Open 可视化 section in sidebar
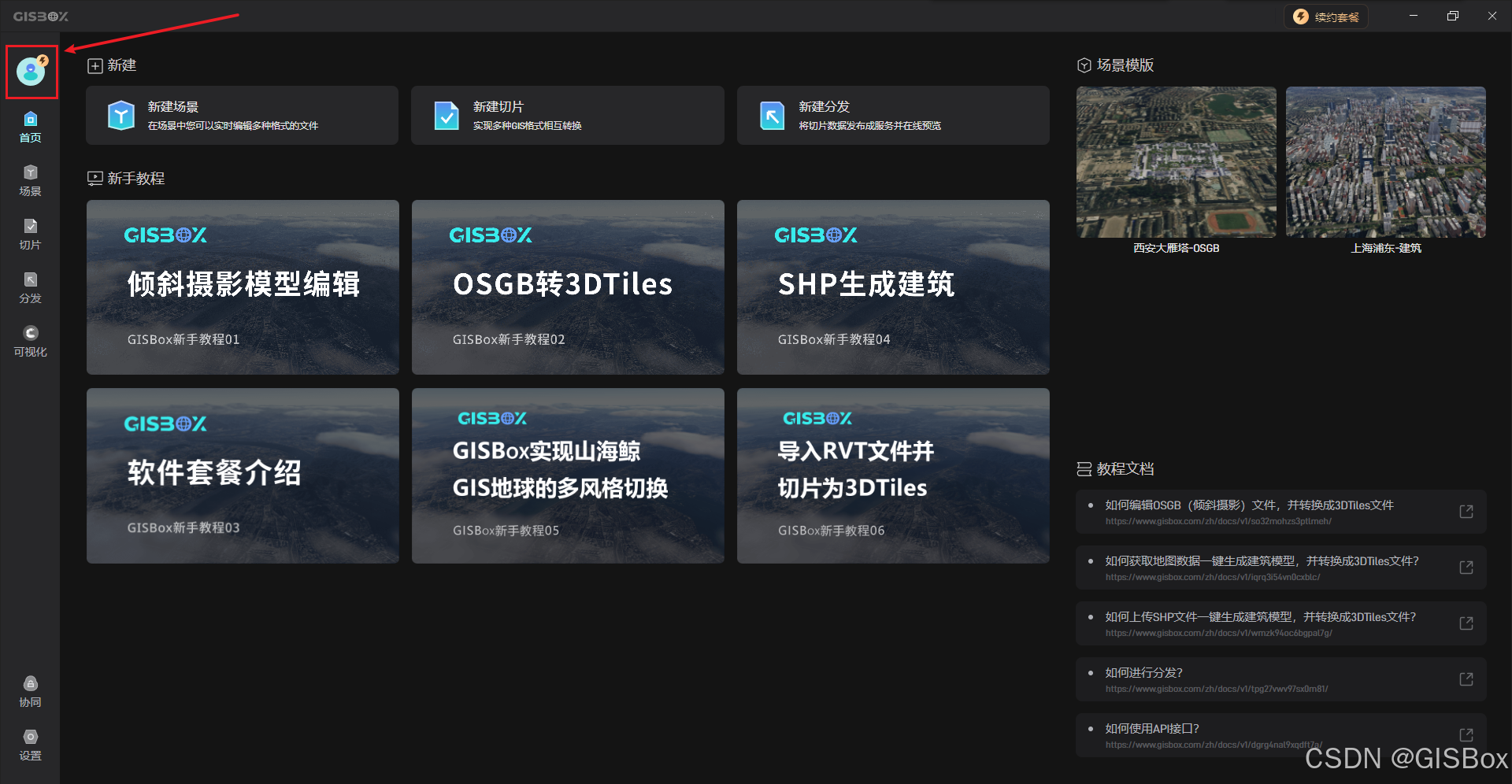Viewport: 1512px width, 784px height. (30, 341)
